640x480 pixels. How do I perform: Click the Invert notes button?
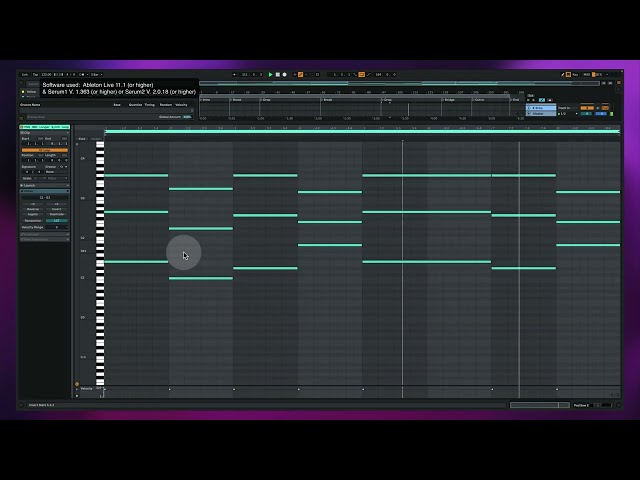(56, 209)
